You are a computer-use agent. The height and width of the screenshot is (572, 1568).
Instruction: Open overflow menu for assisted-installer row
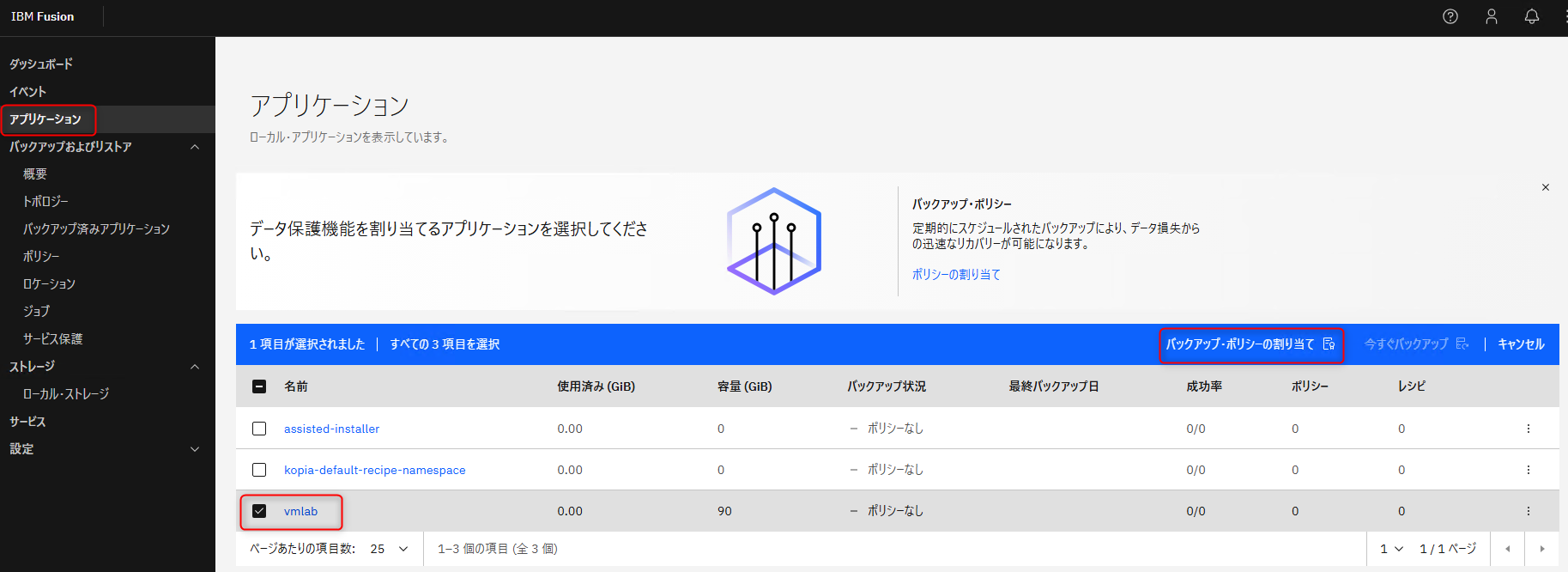click(1529, 429)
